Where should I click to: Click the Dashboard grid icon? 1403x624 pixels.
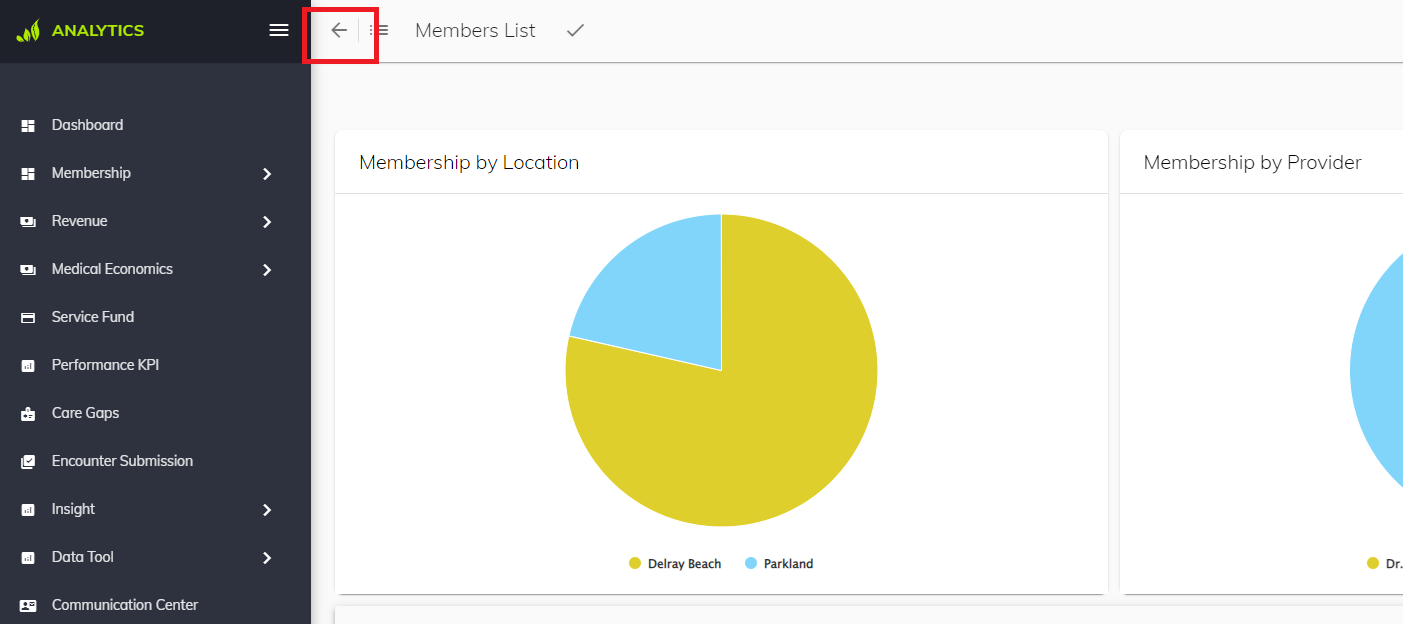[28, 125]
